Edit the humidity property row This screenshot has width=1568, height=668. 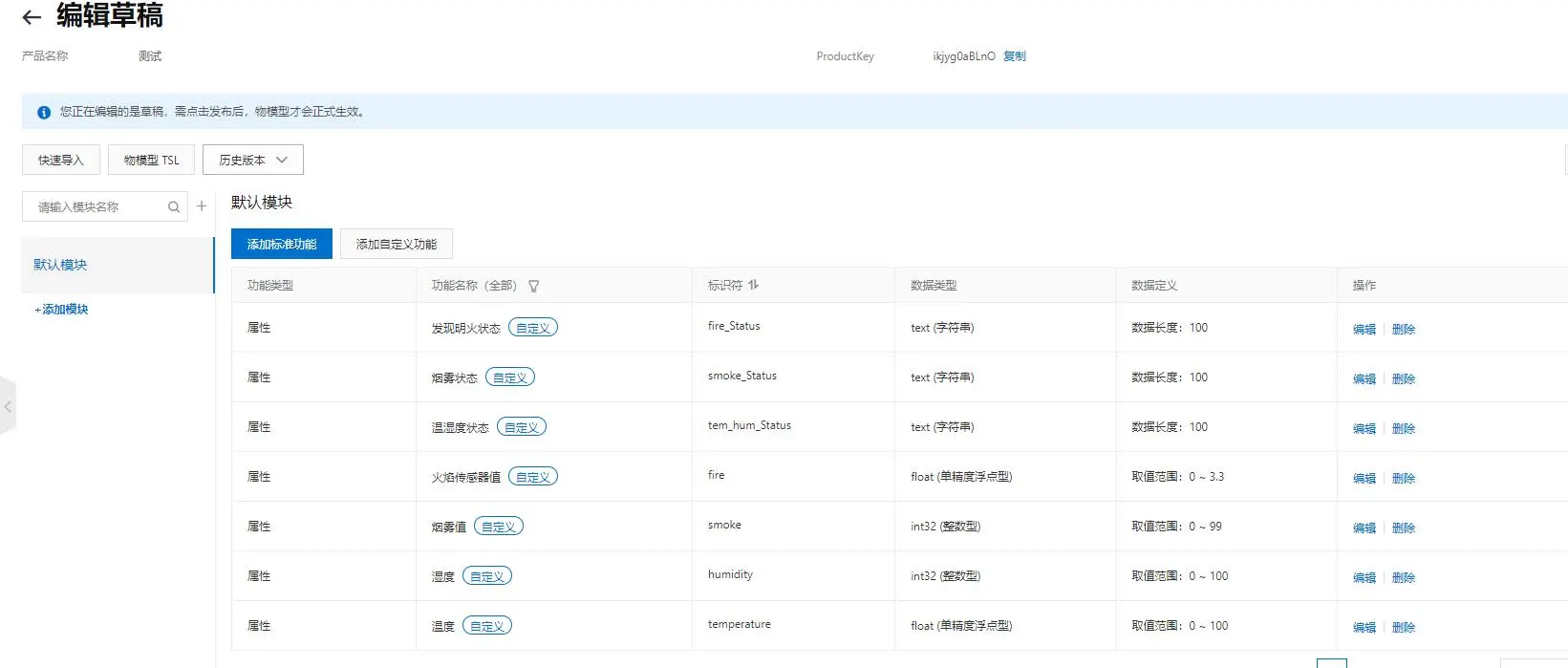coord(1364,578)
